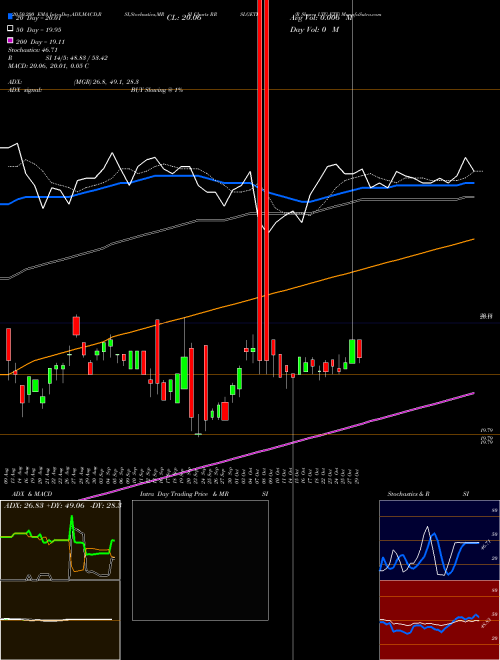Click the 'Intra Day Trading Price & MR' title
Viewport: 500px width, 660px height.
184,494
